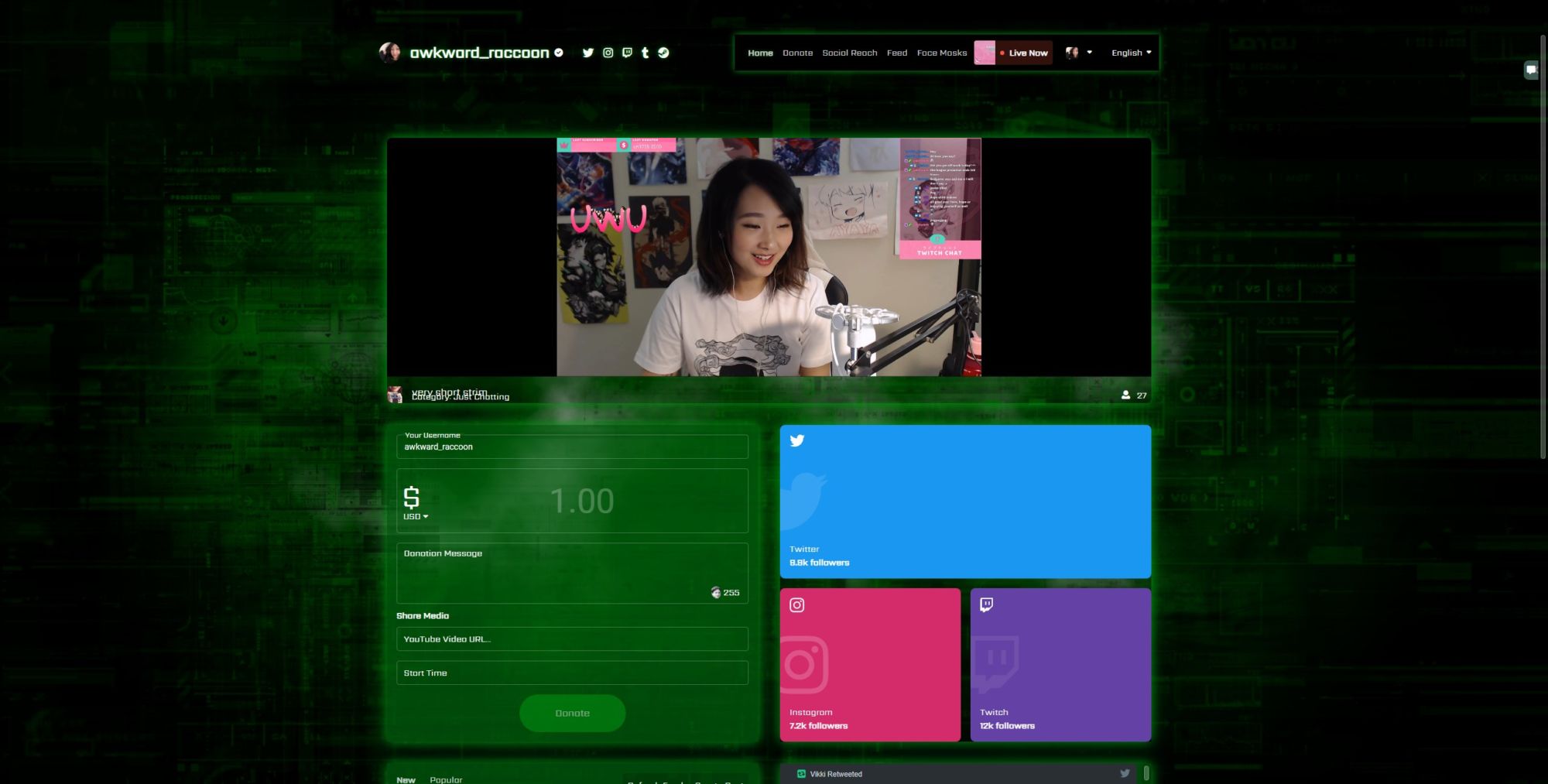
Task: Open the Instagram icon beside the username
Action: click(608, 53)
